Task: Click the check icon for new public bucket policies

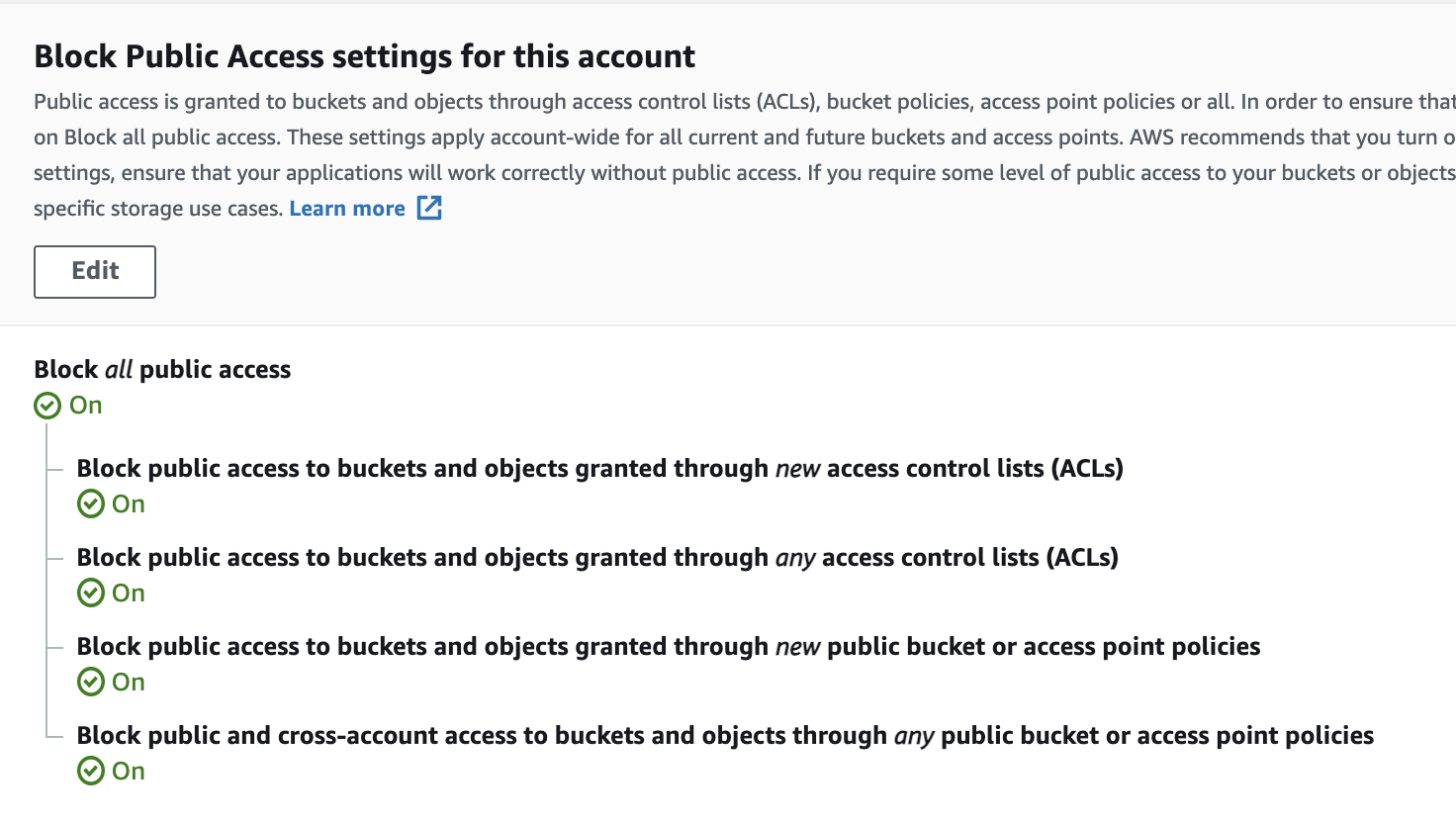Action: (x=90, y=682)
